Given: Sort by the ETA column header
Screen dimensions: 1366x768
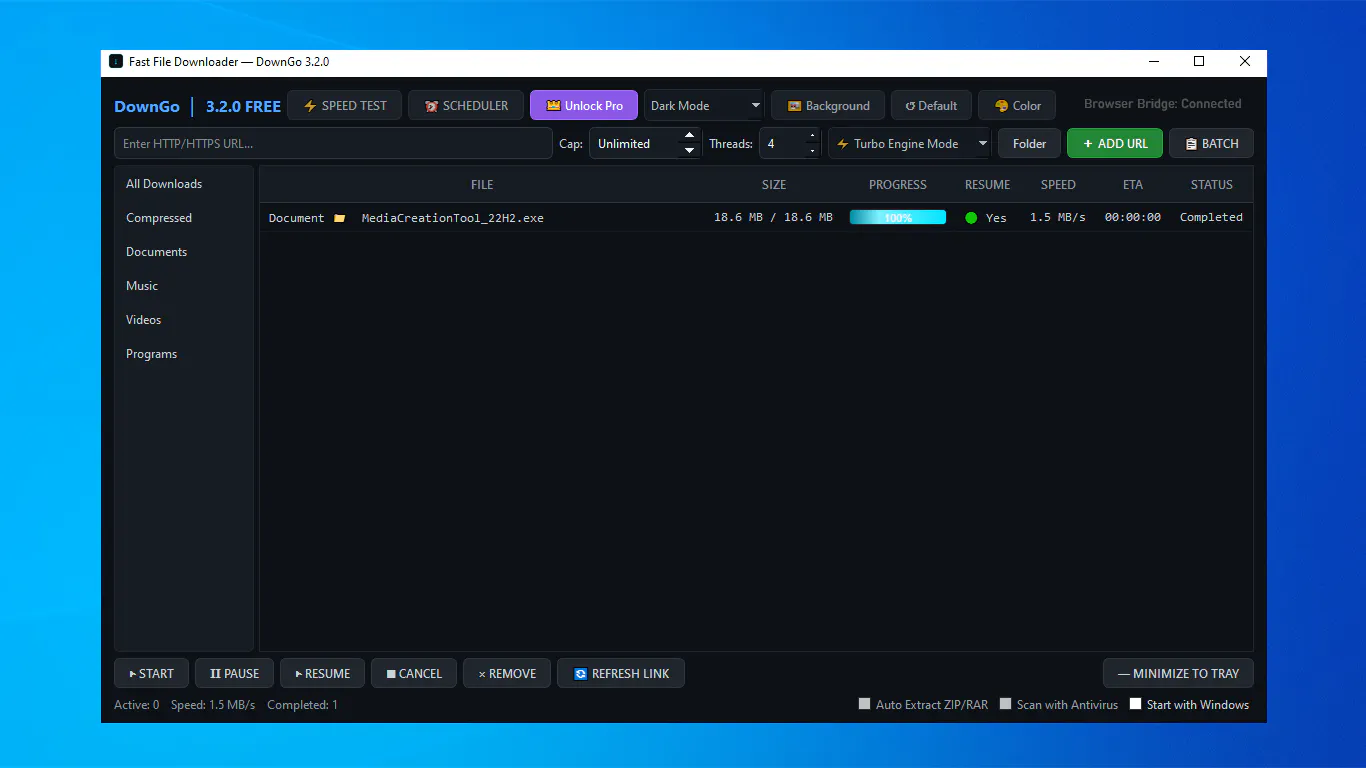Looking at the screenshot, I should [1133, 184].
